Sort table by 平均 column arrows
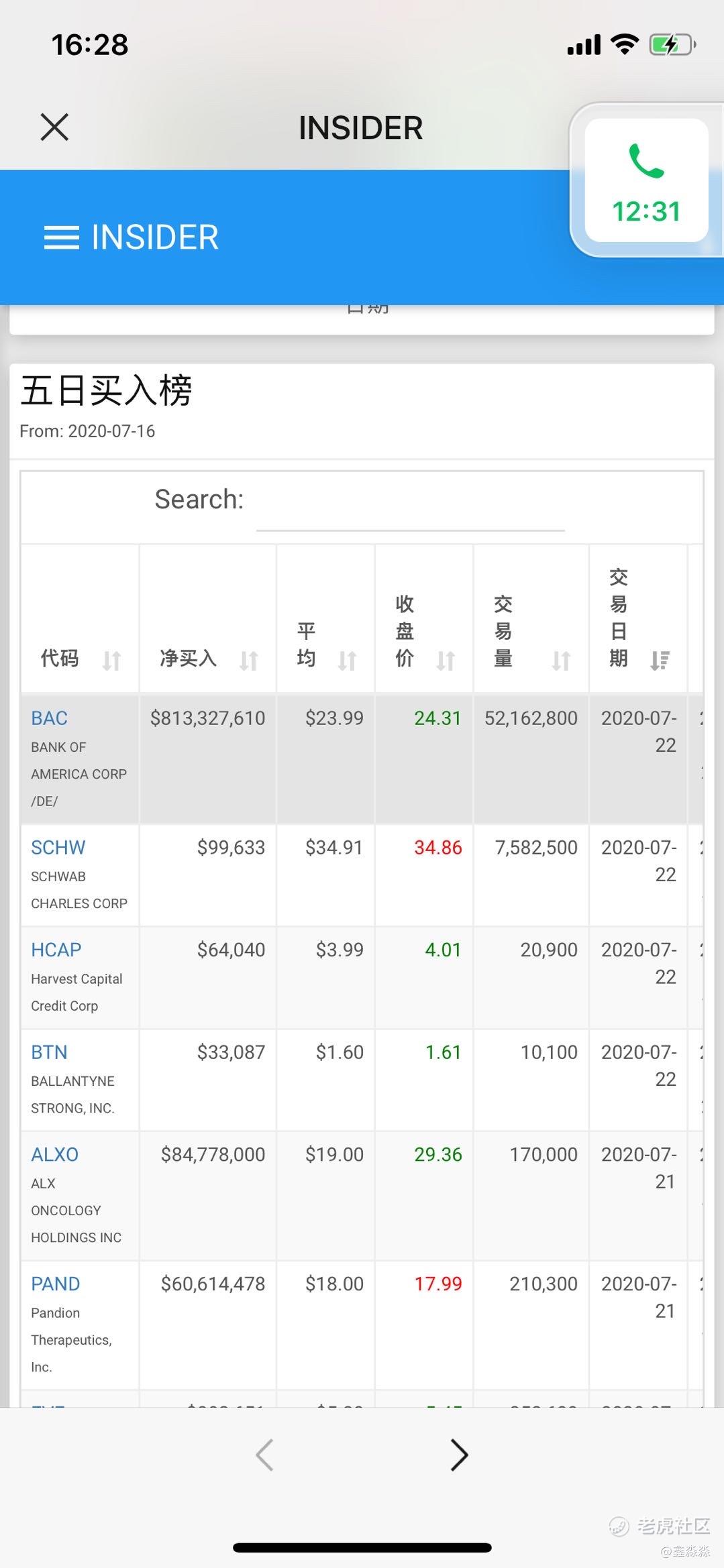 [347, 661]
